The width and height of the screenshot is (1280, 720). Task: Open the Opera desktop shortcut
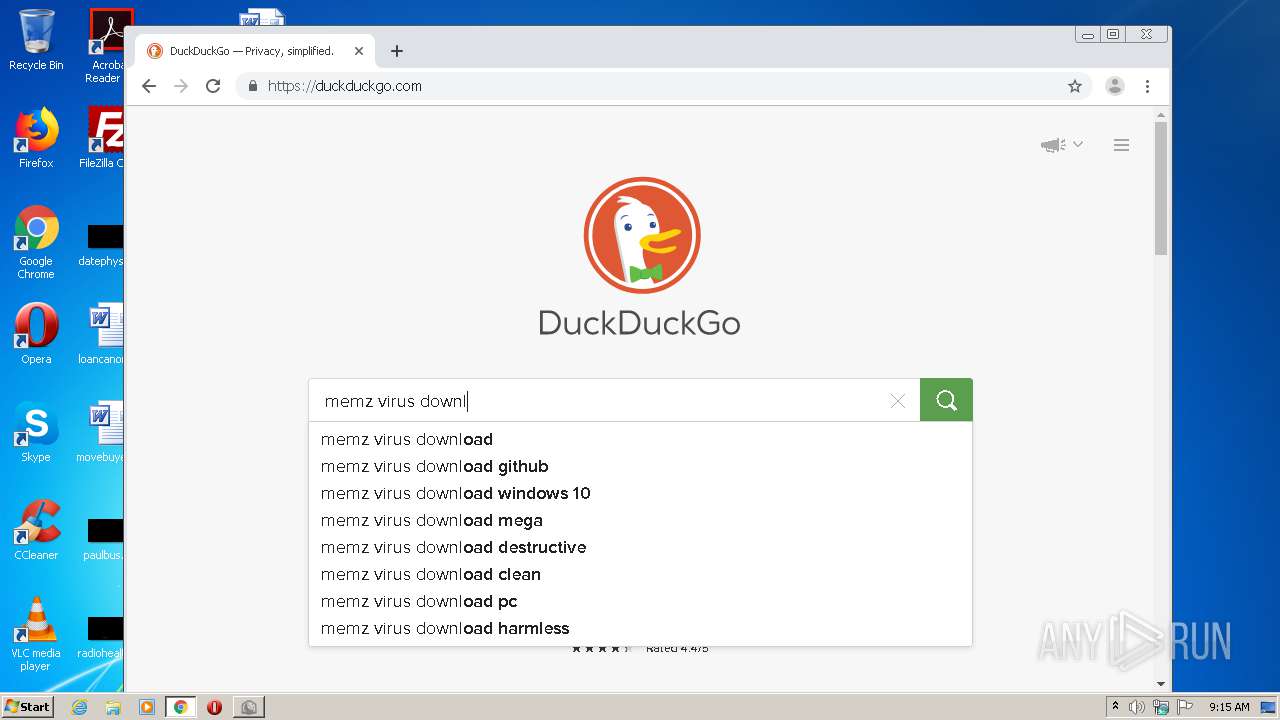(x=36, y=334)
